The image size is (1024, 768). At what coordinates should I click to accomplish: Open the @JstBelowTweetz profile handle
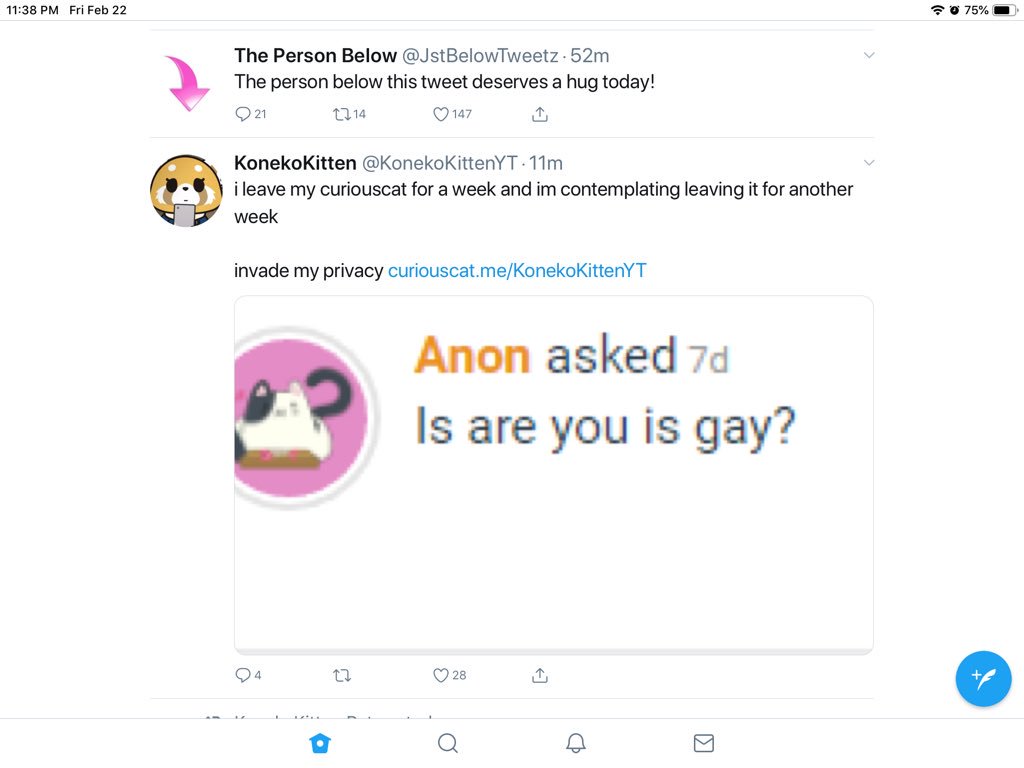(x=480, y=56)
